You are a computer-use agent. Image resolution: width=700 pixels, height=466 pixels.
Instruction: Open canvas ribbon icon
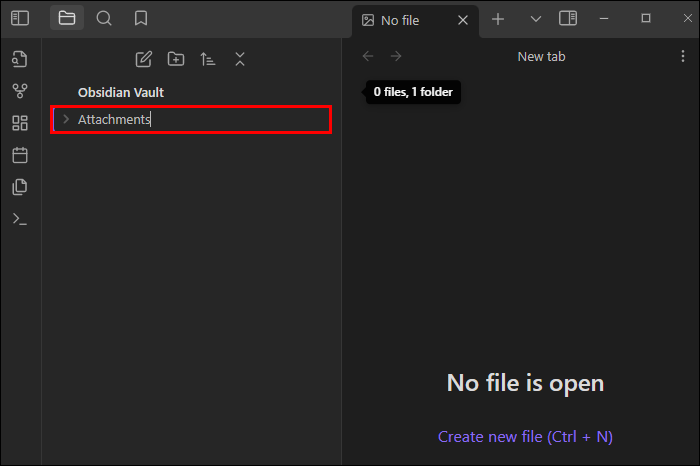[x=20, y=123]
